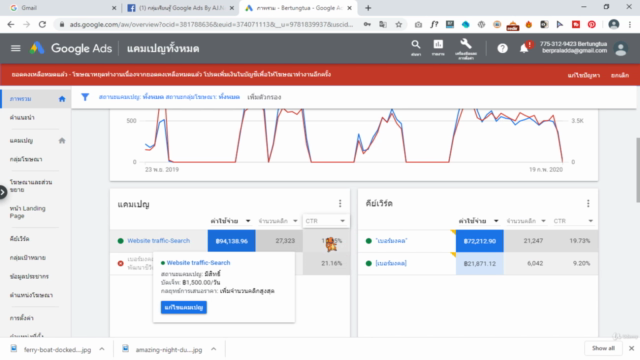The width and height of the screenshot is (640, 360).
Task: Click แก้ไขปัญหา in red banner
Action: point(583,75)
